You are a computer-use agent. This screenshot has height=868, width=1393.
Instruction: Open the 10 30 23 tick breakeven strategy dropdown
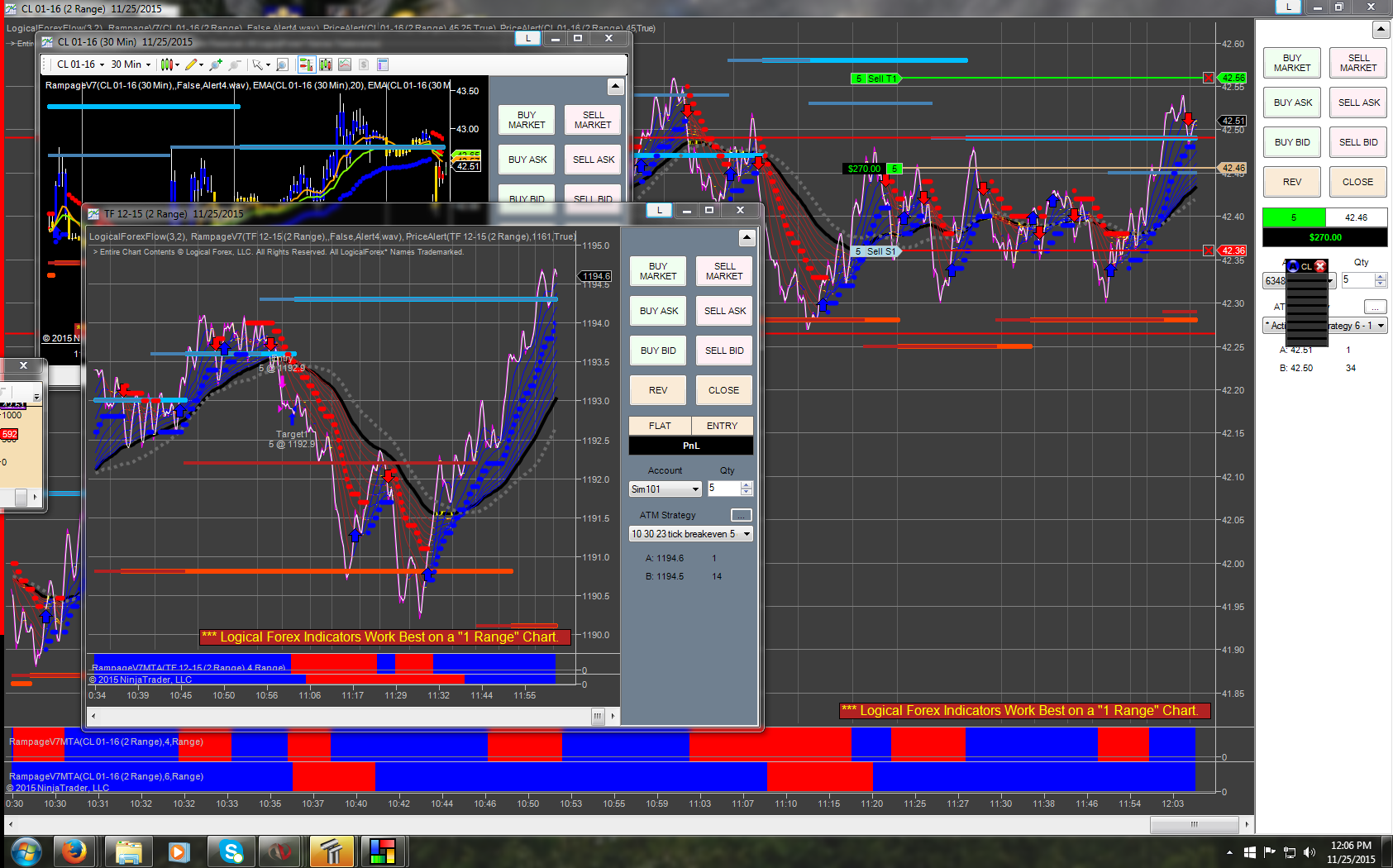(690, 534)
